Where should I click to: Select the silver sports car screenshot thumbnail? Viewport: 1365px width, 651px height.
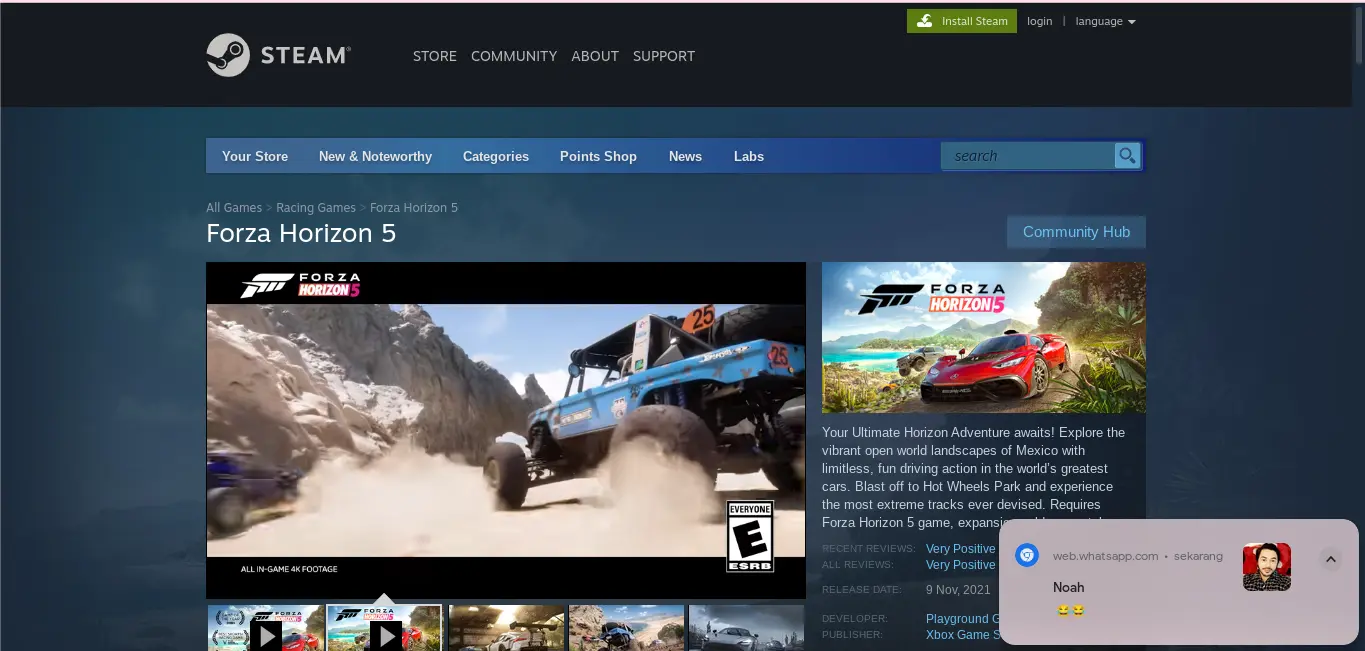click(x=746, y=628)
